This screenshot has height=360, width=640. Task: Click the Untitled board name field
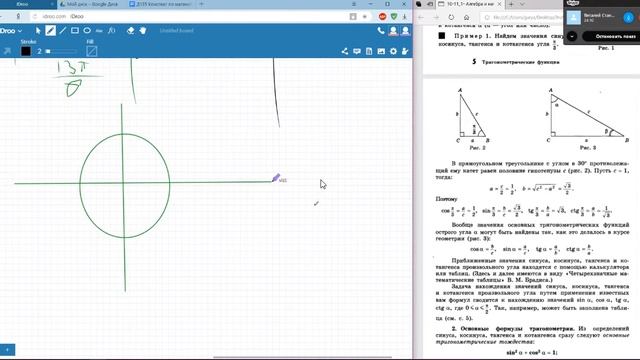[x=177, y=31]
